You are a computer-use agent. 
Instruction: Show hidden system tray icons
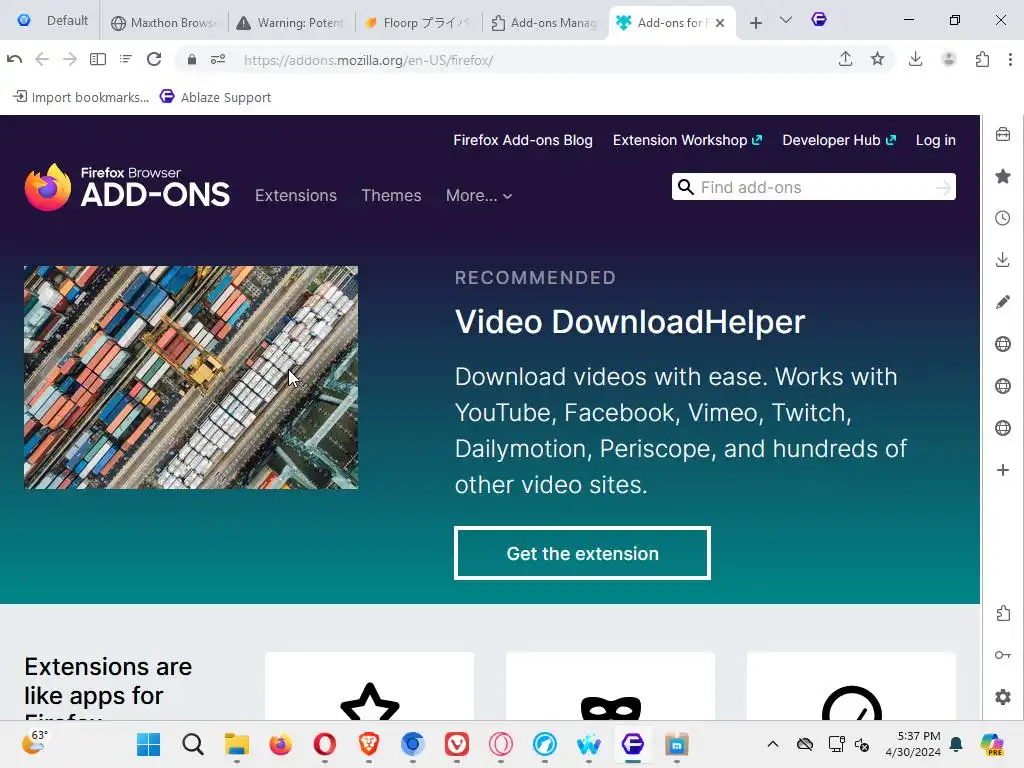773,744
